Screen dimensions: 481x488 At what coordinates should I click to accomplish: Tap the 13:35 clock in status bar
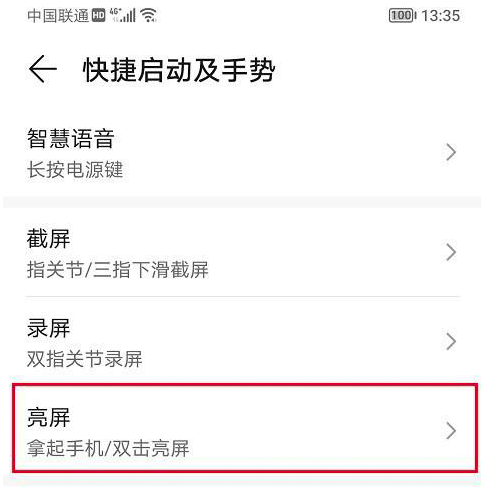coord(440,16)
